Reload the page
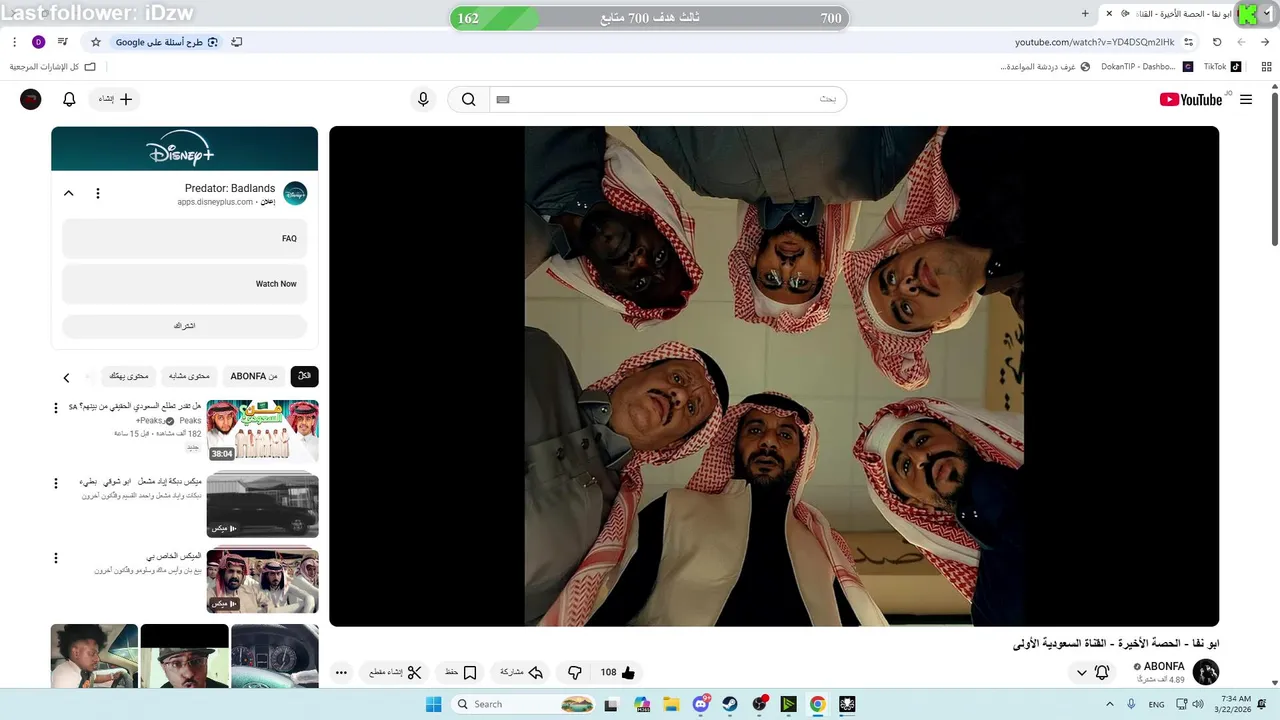Image resolution: width=1280 pixels, height=720 pixels. [1217, 42]
